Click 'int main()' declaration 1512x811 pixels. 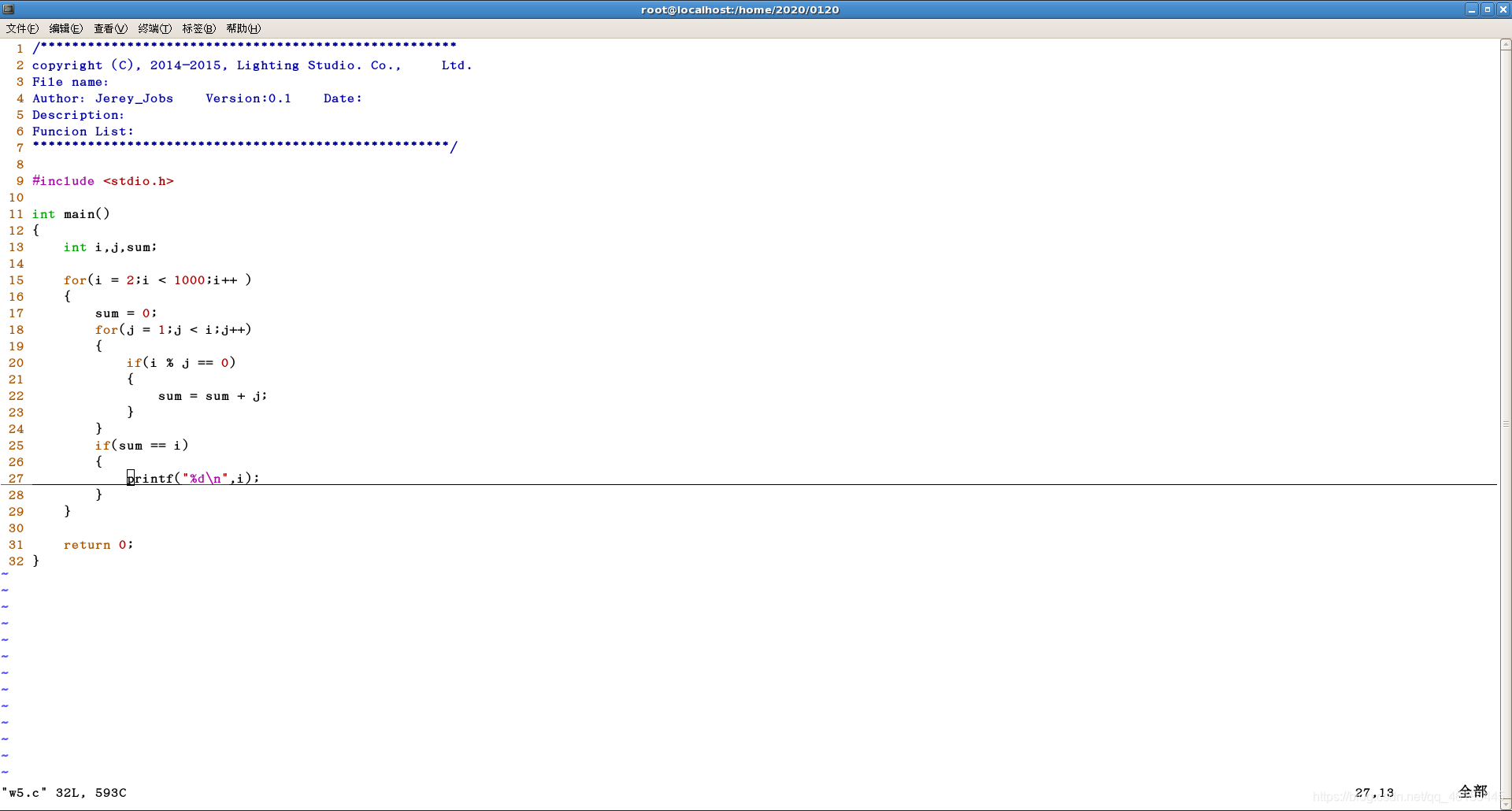[x=71, y=214]
